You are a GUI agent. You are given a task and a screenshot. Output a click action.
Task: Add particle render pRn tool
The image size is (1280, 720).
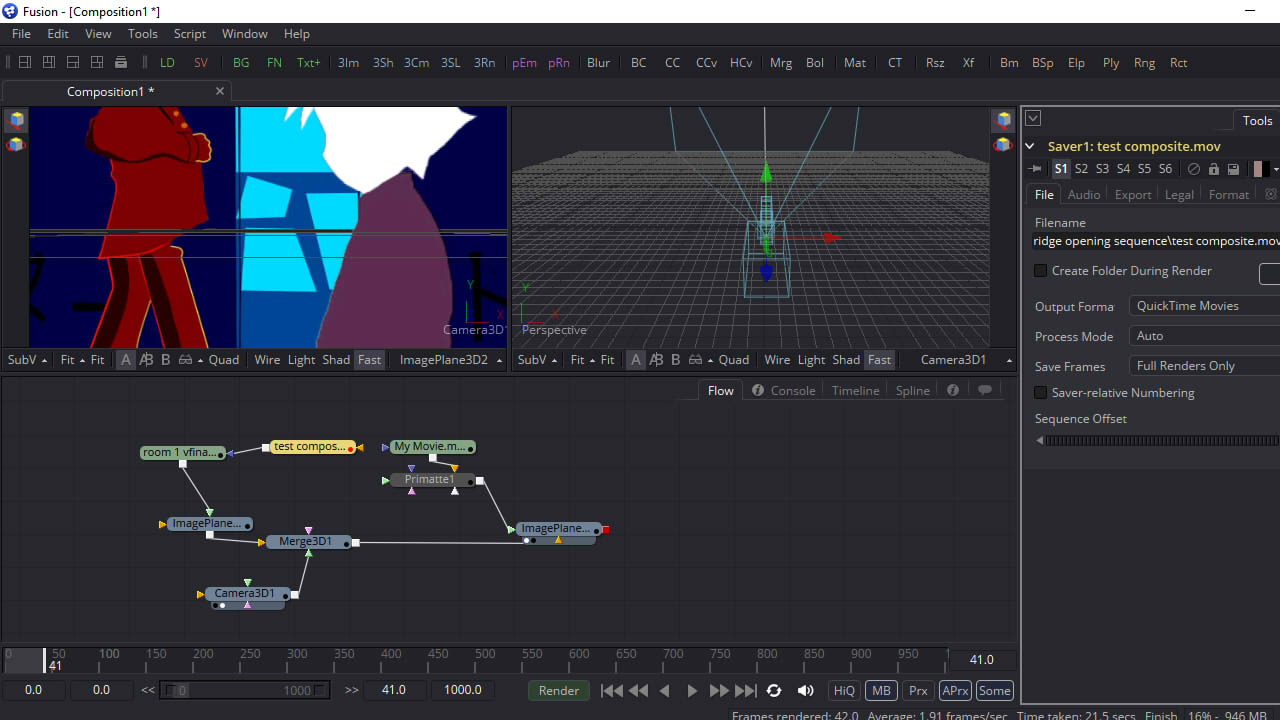click(559, 62)
